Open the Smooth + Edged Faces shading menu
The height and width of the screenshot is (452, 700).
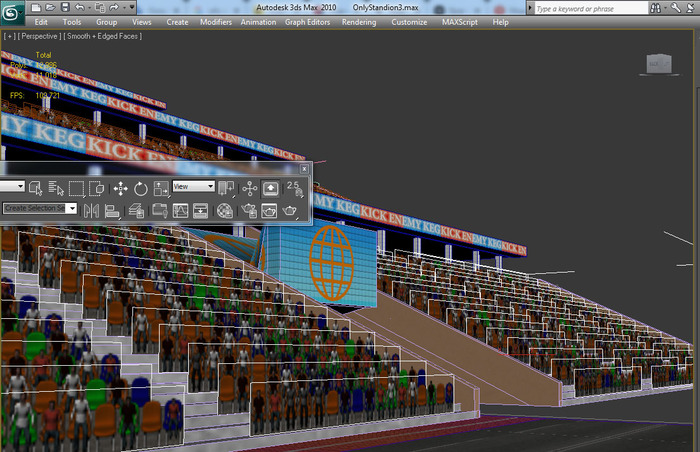point(103,36)
